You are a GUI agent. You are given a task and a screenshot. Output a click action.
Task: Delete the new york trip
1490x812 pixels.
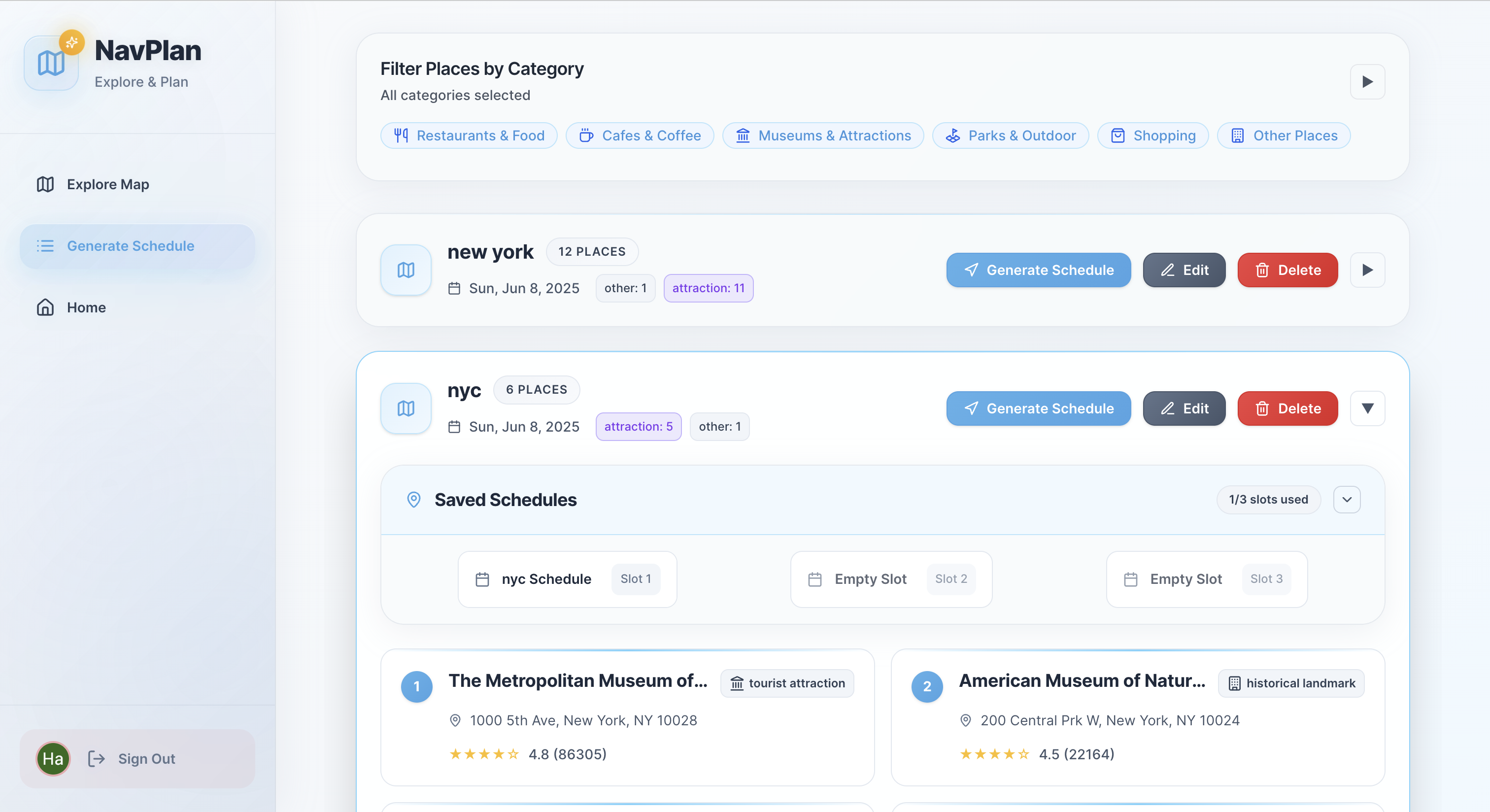(x=1287, y=270)
